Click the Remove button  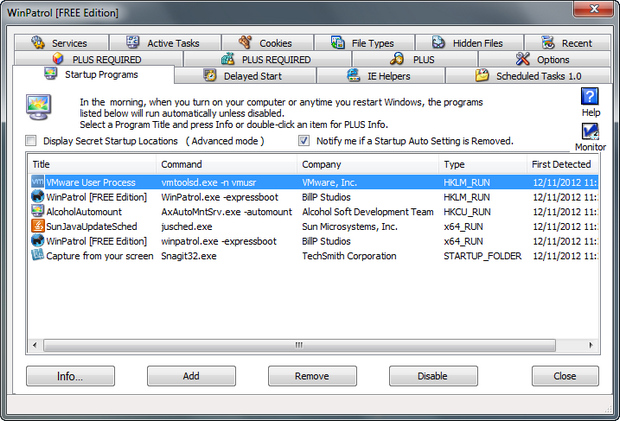pyautogui.click(x=312, y=376)
